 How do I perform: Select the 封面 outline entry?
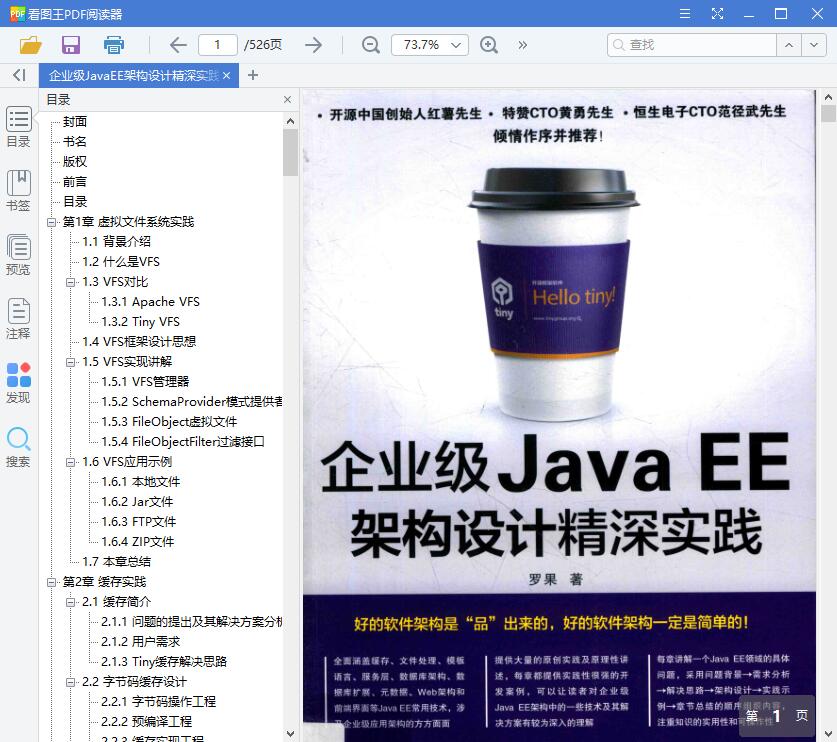click(x=75, y=122)
